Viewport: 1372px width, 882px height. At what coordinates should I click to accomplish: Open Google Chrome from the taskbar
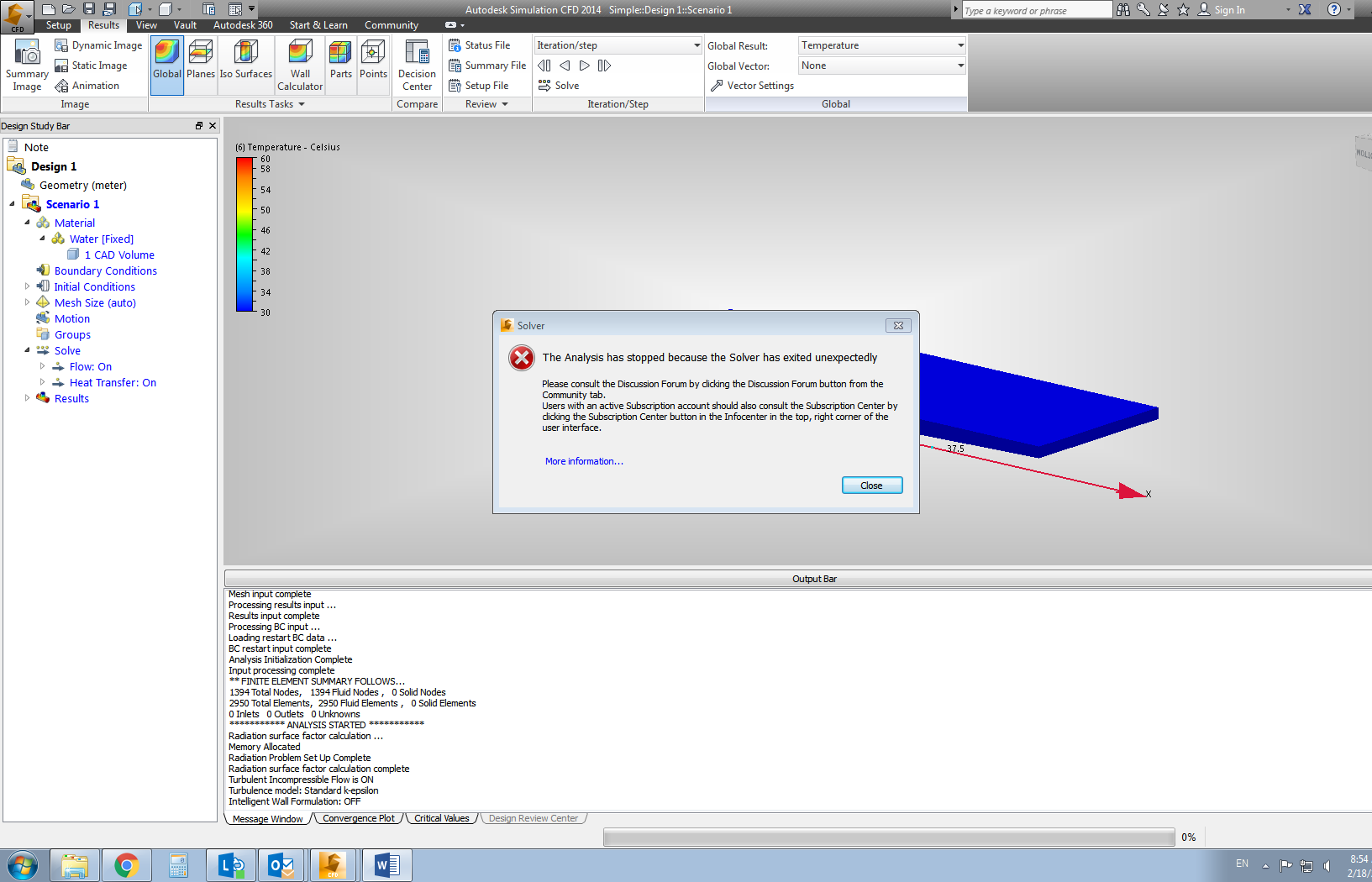tap(127, 865)
